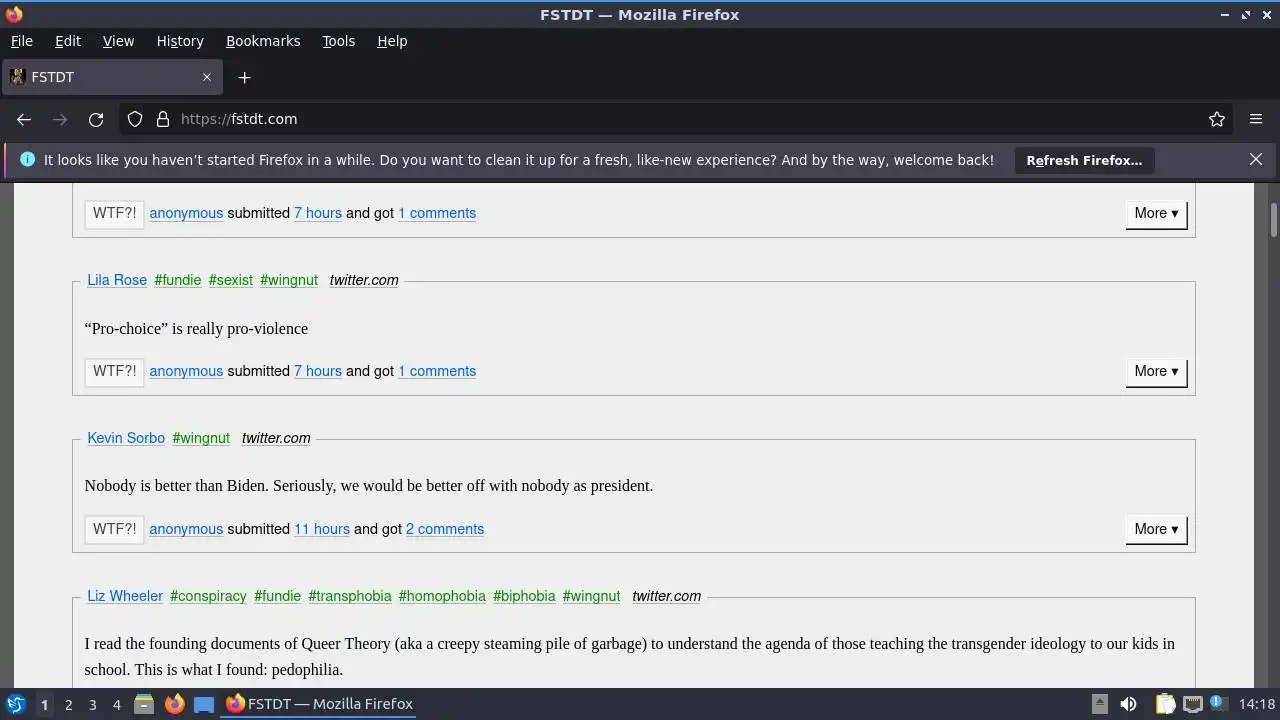1280x720 pixels.
Task: Open #homophobia tag link
Action: pos(442,596)
